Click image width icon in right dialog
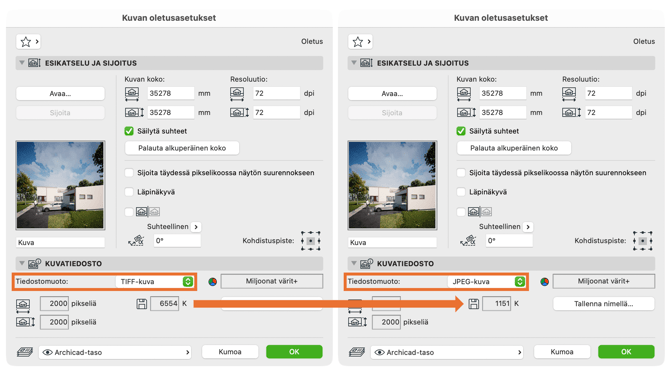 coord(464,94)
